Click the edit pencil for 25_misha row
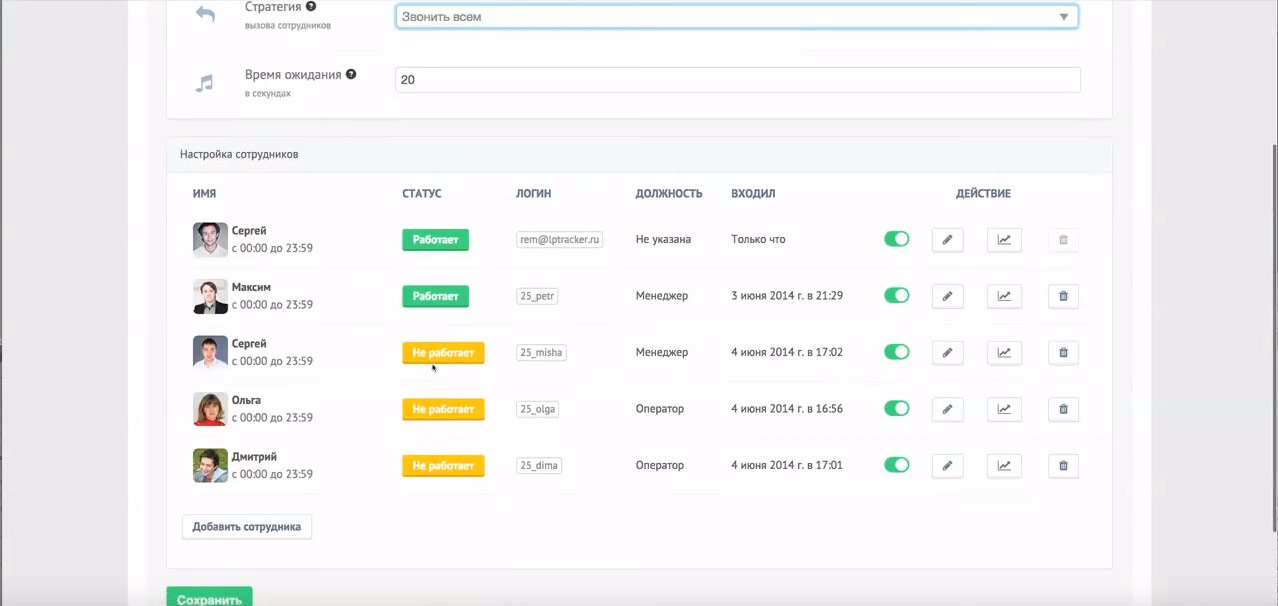The image size is (1278, 606). point(947,353)
